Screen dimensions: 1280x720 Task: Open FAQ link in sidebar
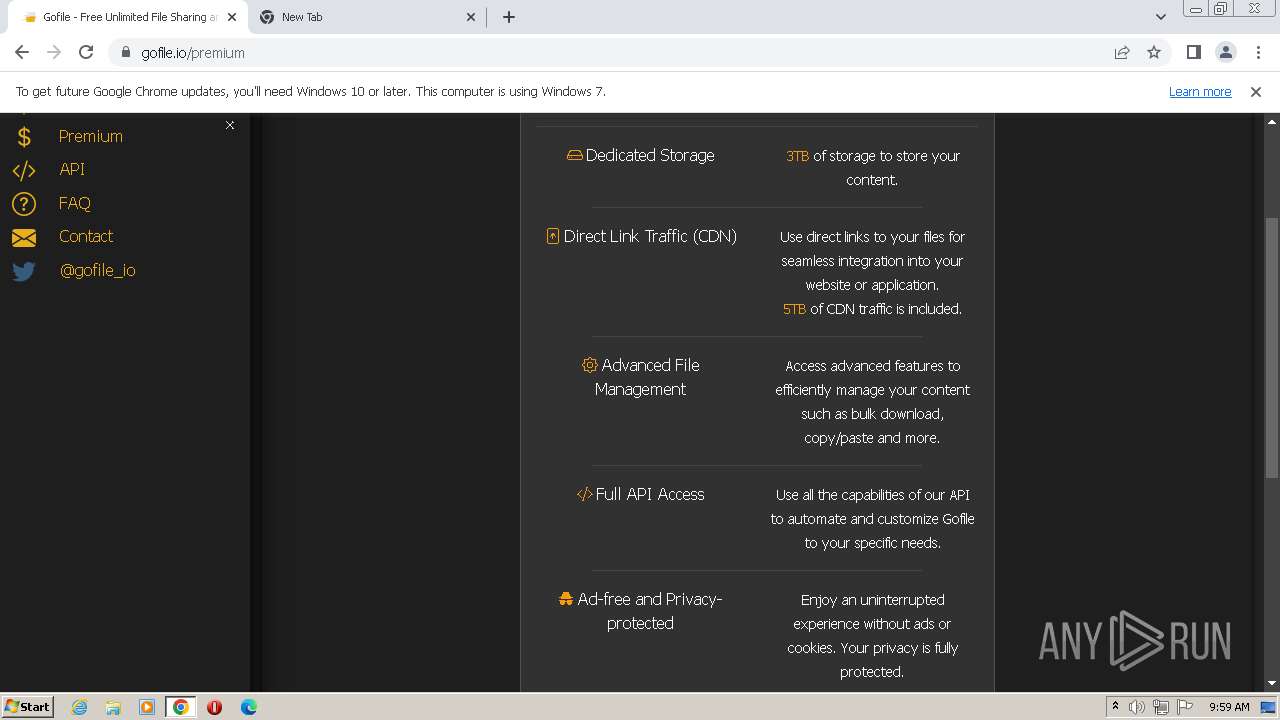point(74,203)
